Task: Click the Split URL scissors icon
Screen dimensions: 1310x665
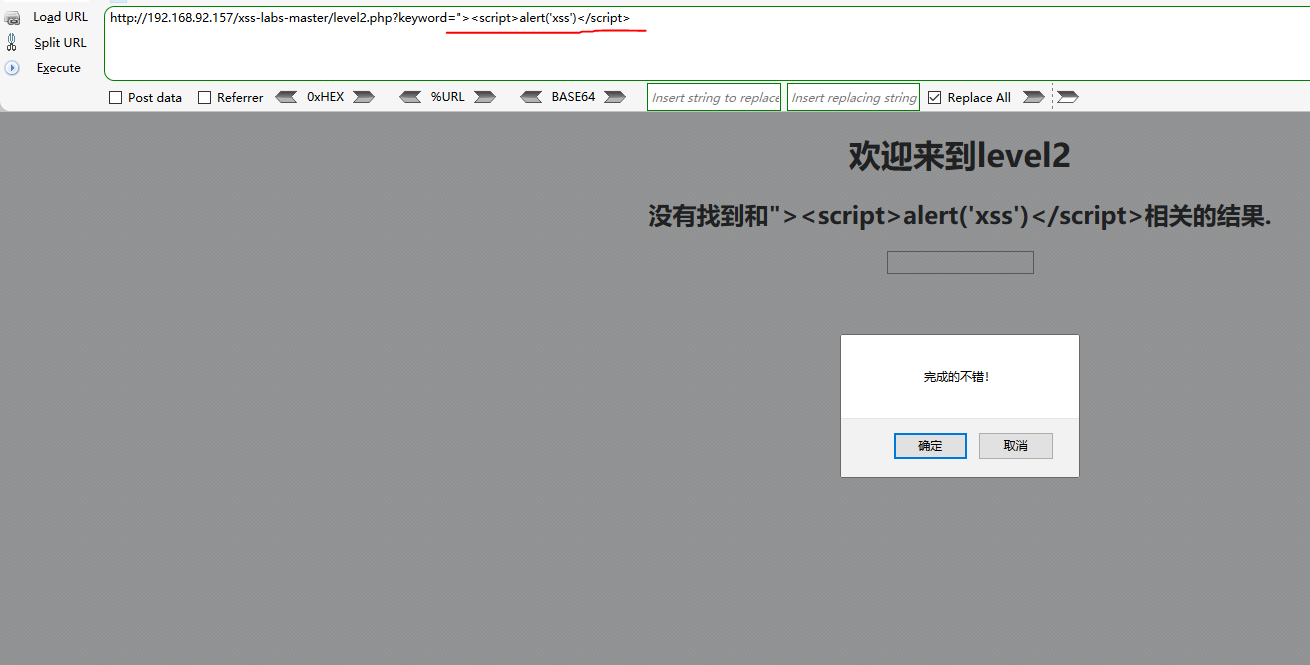Action: click(12, 42)
